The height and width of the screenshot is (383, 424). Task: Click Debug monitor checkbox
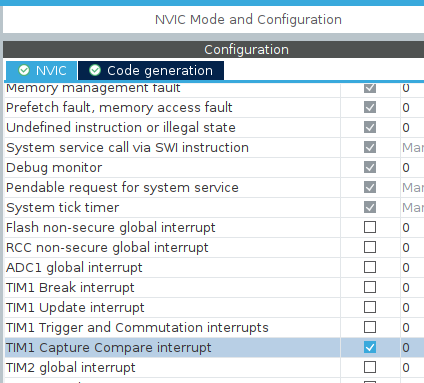click(370, 167)
